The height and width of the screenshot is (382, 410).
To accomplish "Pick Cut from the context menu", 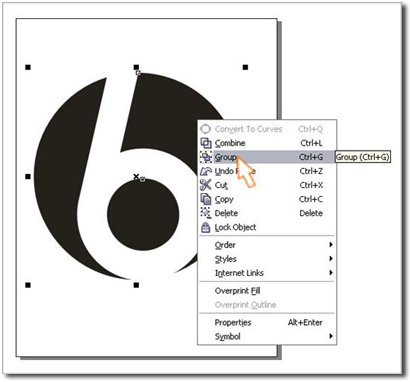I will (x=267, y=185).
